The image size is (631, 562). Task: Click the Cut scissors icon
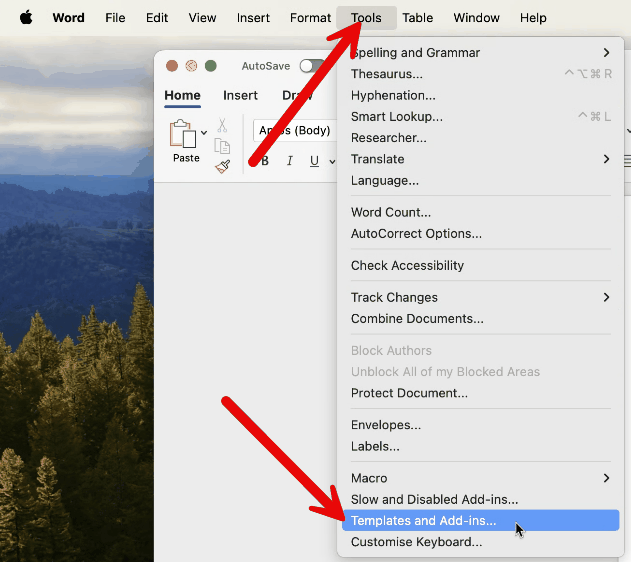[x=222, y=125]
